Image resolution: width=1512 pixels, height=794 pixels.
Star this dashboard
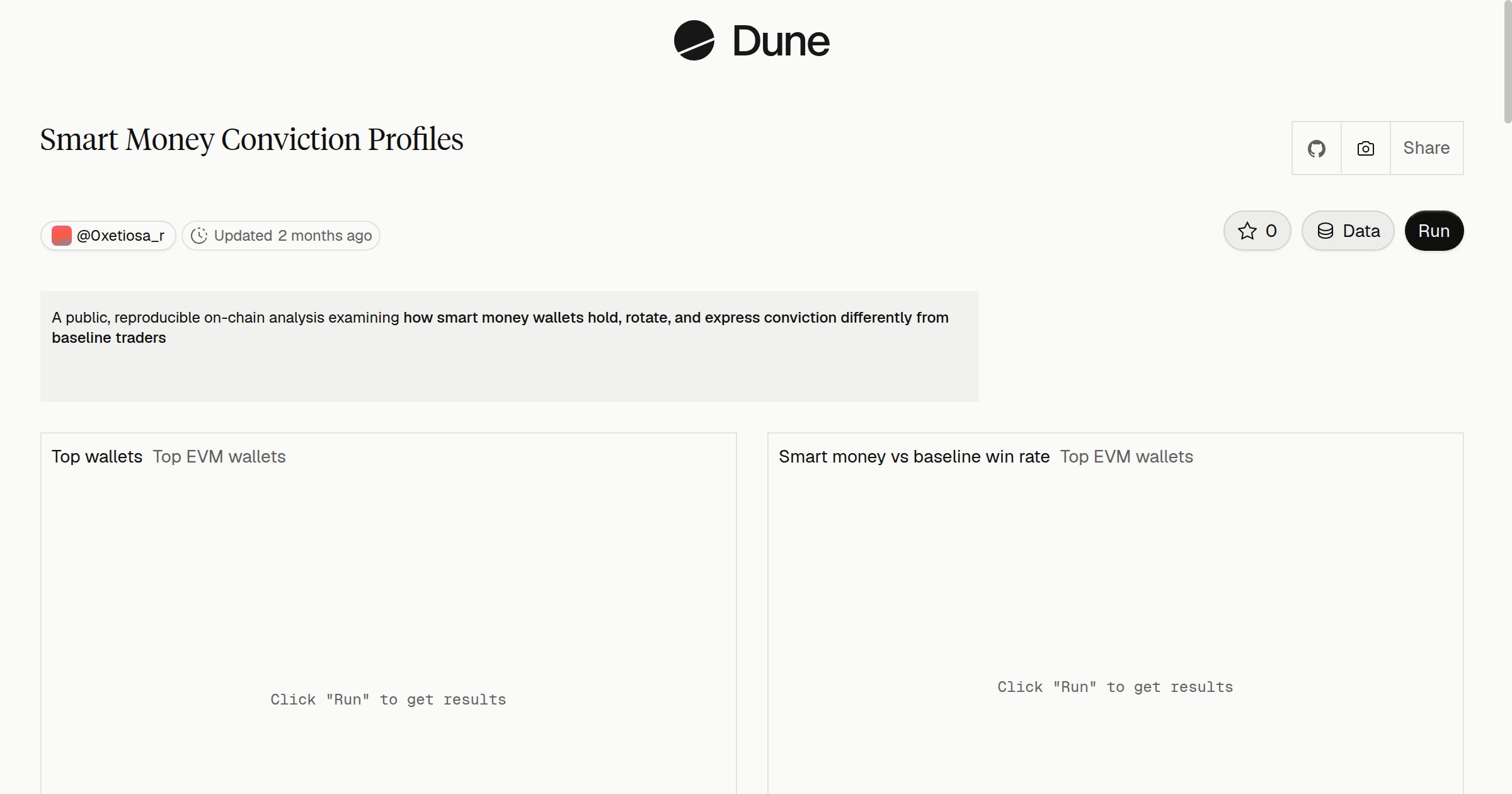tap(1257, 231)
